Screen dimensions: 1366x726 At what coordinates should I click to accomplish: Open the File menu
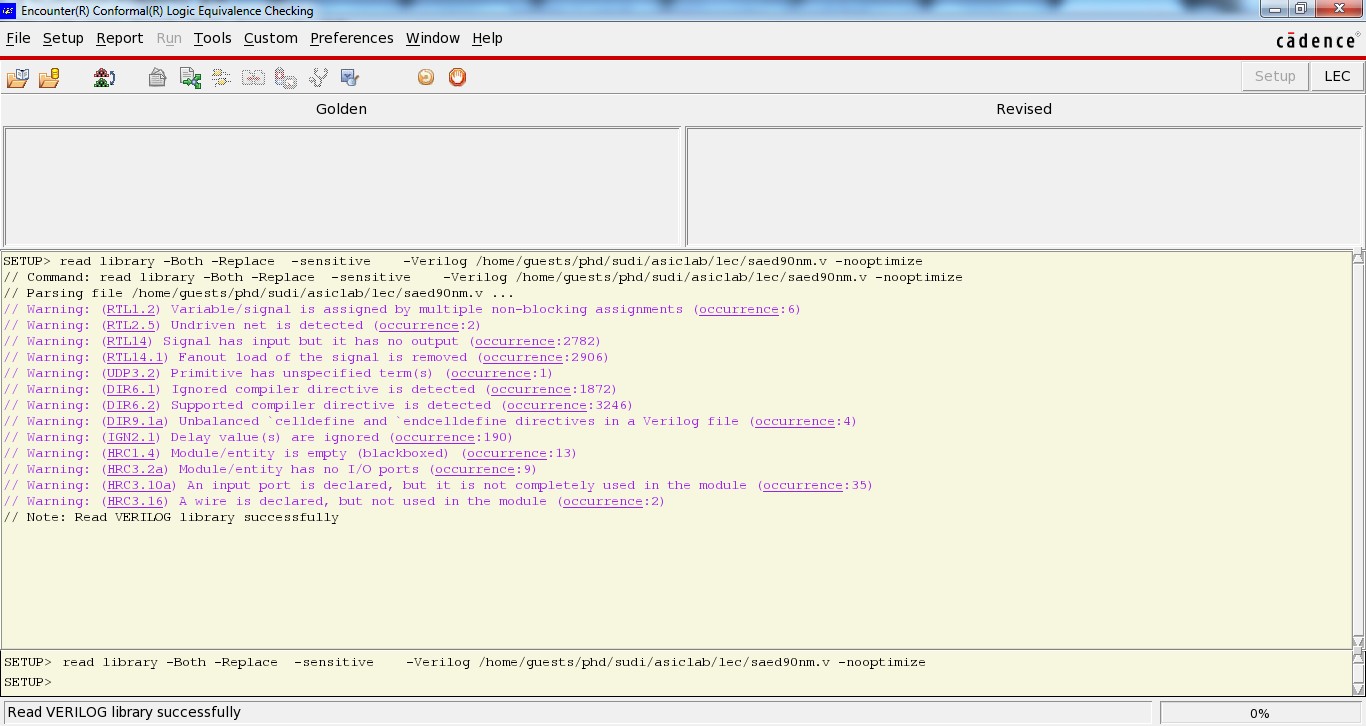click(18, 38)
